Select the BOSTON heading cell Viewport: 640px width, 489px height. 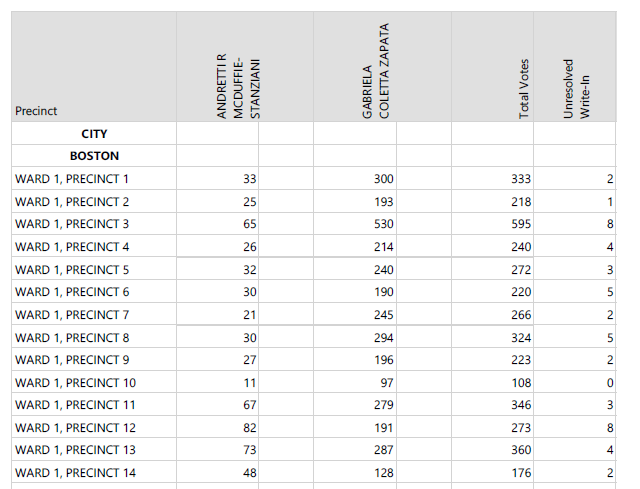click(94, 156)
